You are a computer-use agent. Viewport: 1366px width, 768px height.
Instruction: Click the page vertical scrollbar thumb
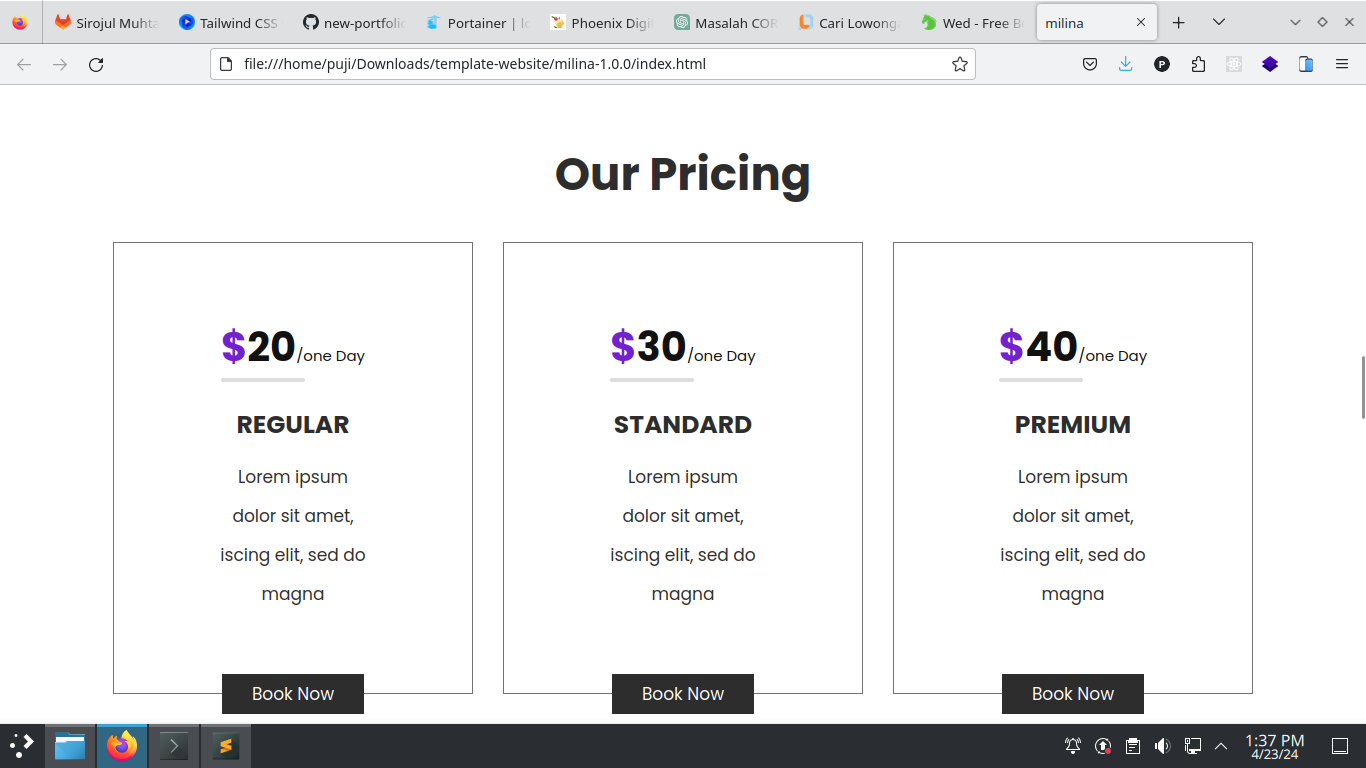[x=1362, y=387]
